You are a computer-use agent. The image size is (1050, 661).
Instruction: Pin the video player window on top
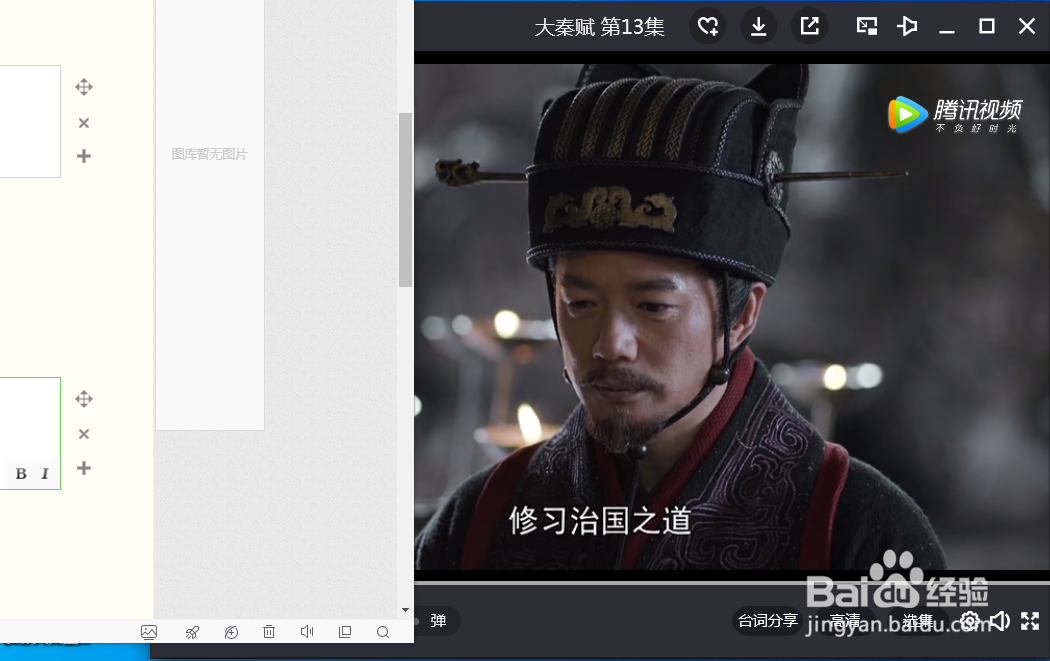907,26
